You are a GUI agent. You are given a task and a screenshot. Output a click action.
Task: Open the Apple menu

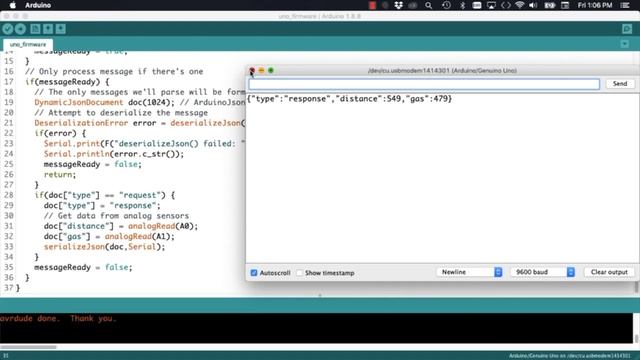click(13, 5)
